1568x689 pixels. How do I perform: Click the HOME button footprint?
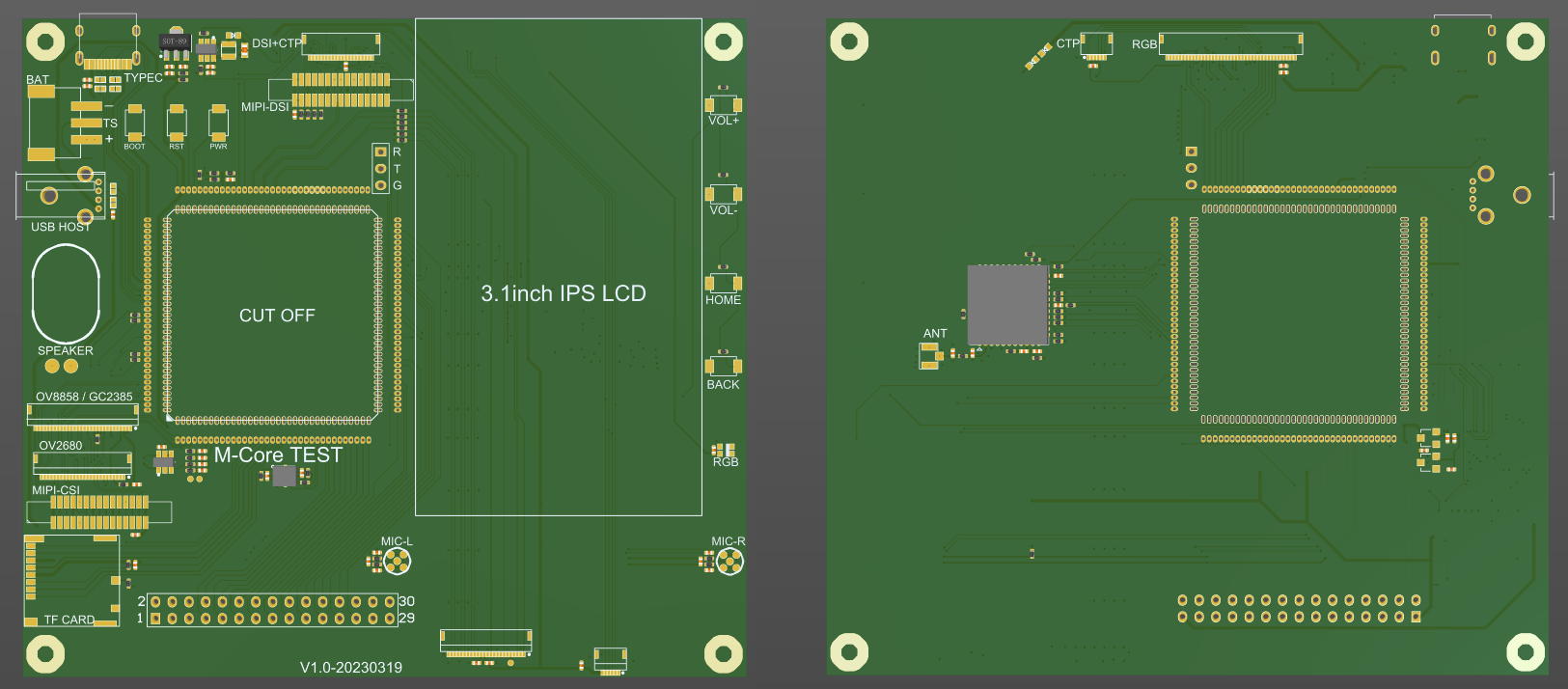pyautogui.click(x=723, y=283)
